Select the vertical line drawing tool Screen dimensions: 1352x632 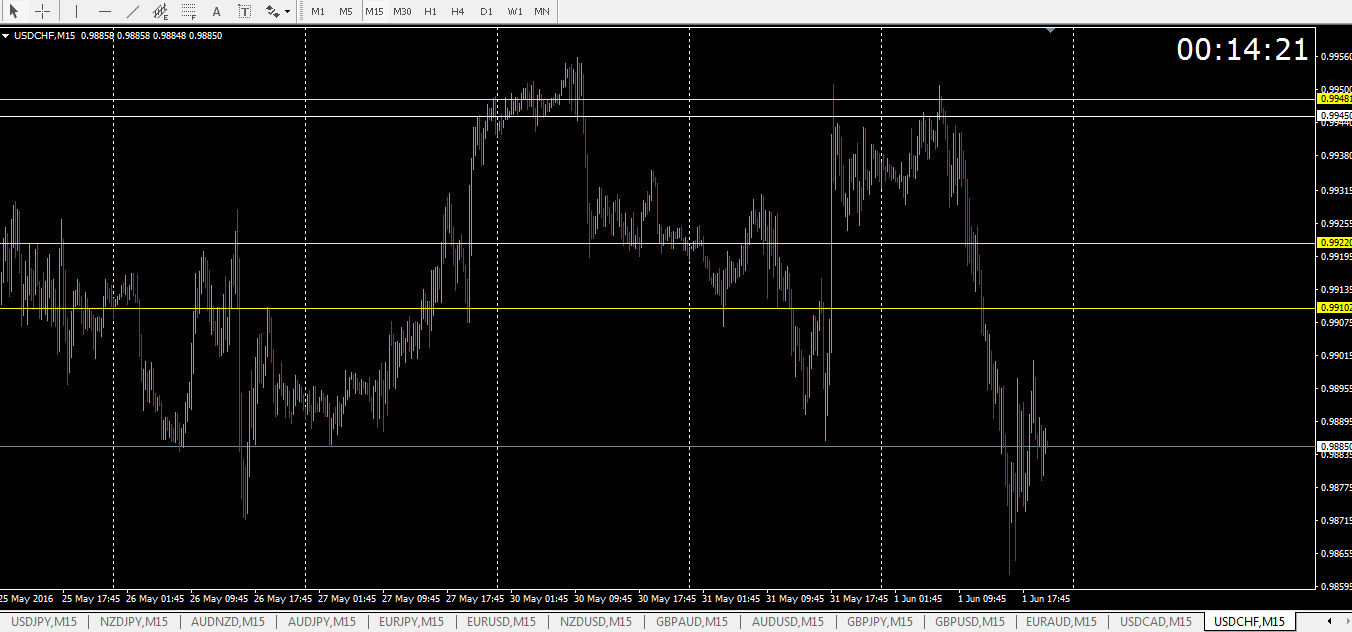(x=76, y=11)
